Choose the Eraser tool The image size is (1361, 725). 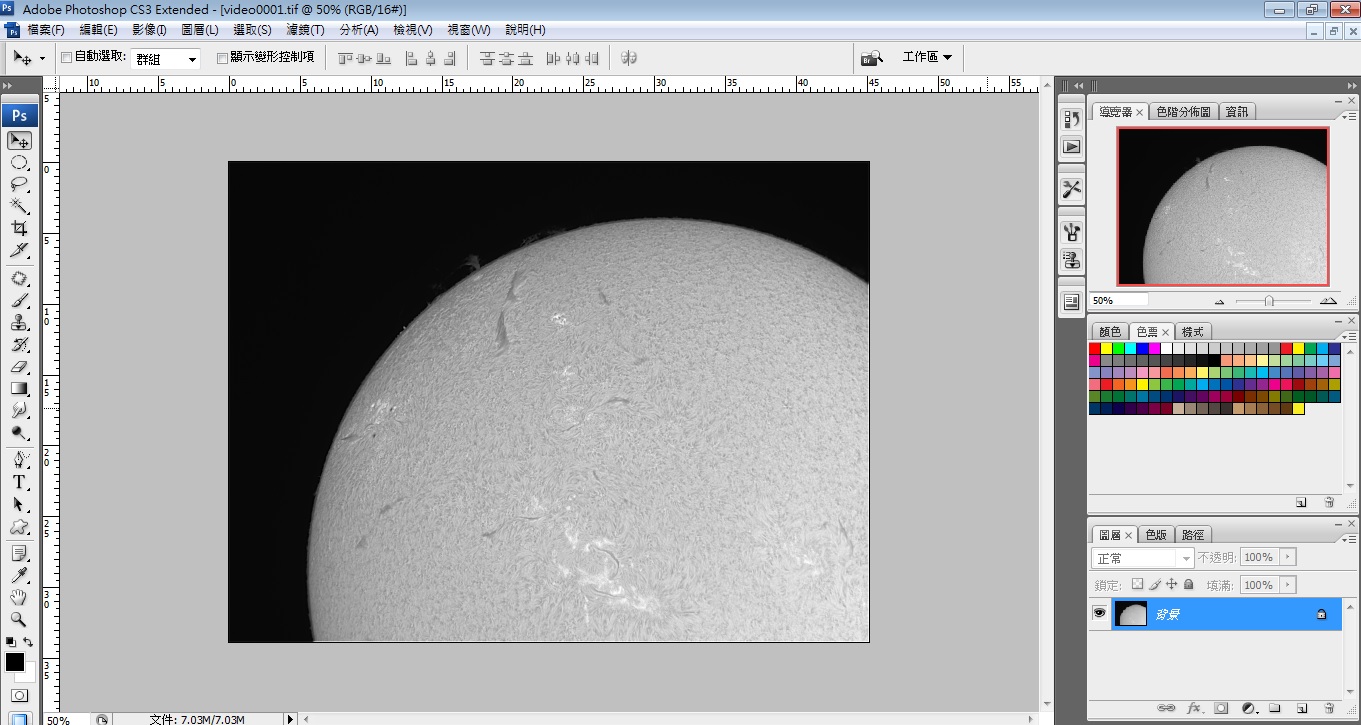[19, 367]
